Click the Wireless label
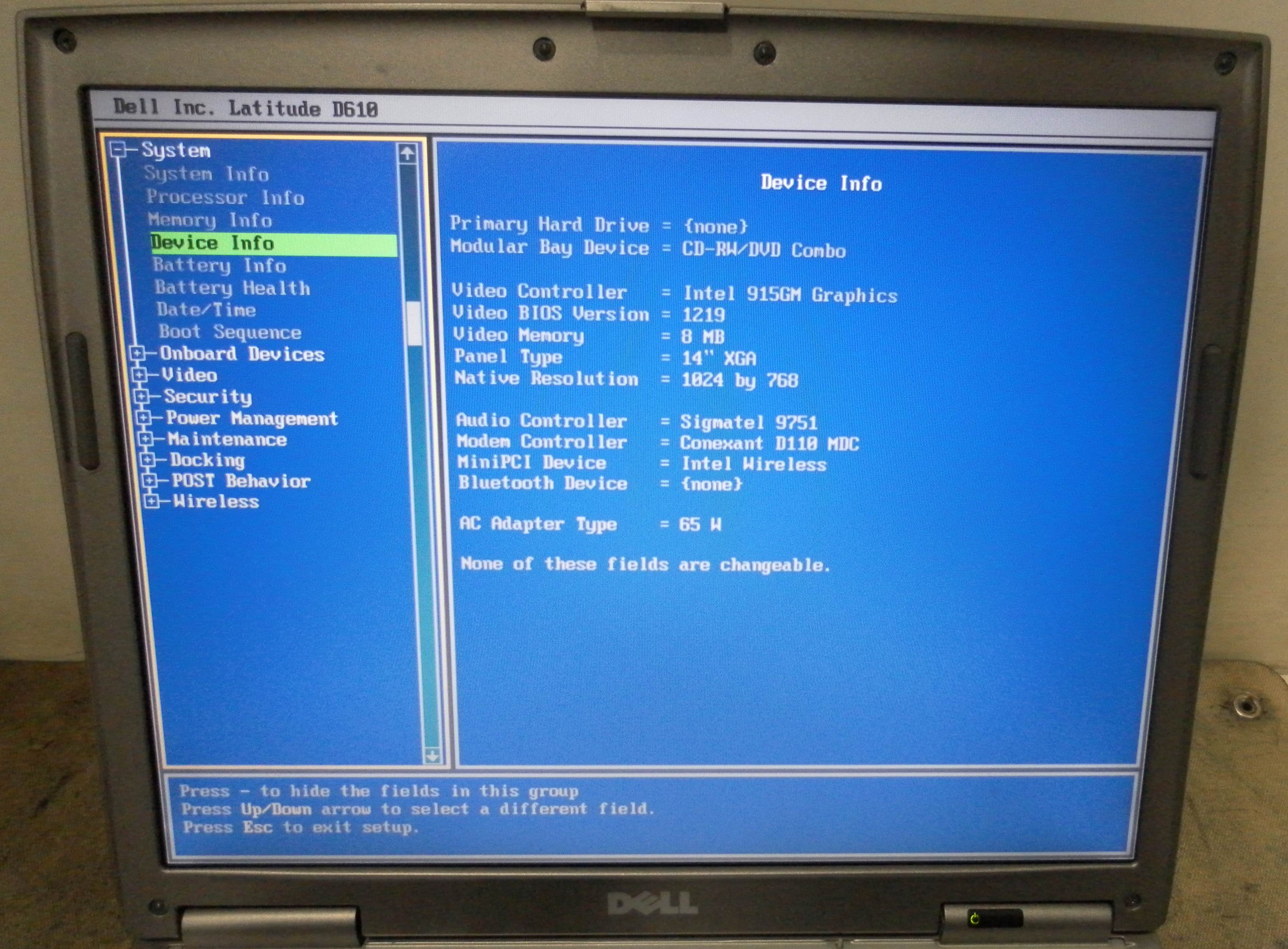 tap(217, 502)
